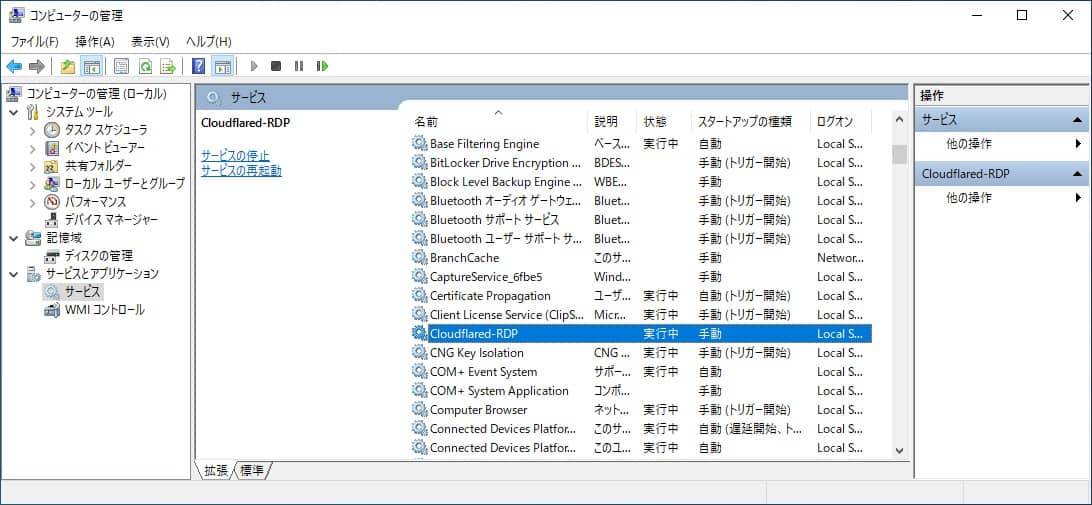The image size is (1092, 505).
Task: Click the 共有フォルダー tree icon
Action: (x=52, y=166)
